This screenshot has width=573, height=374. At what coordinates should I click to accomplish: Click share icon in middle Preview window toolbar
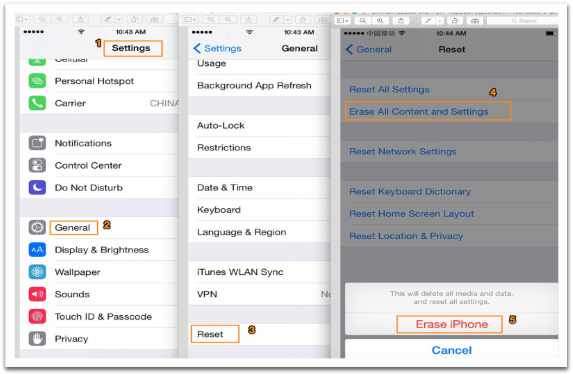249,19
